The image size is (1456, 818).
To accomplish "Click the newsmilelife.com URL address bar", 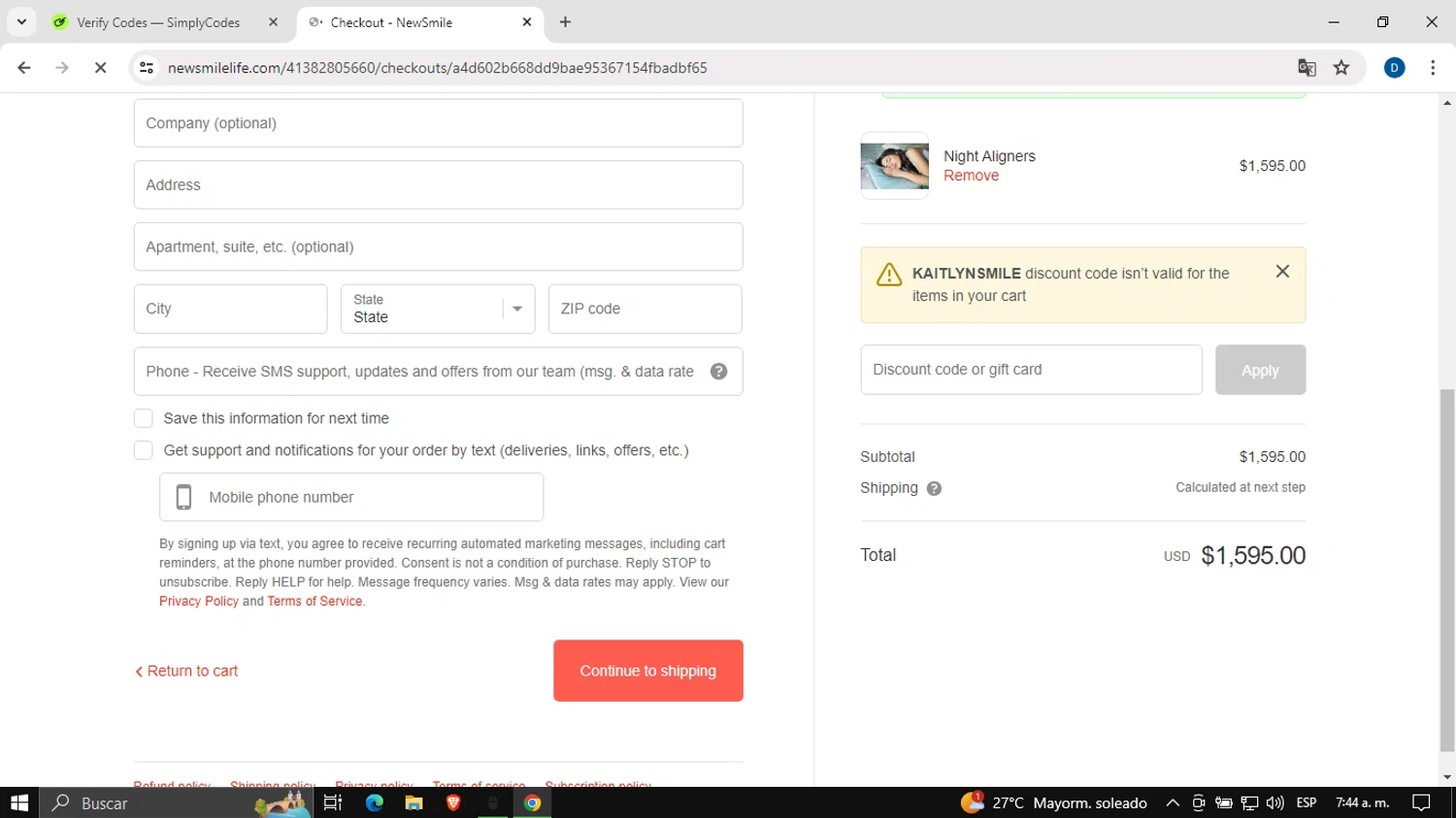I will [x=437, y=68].
